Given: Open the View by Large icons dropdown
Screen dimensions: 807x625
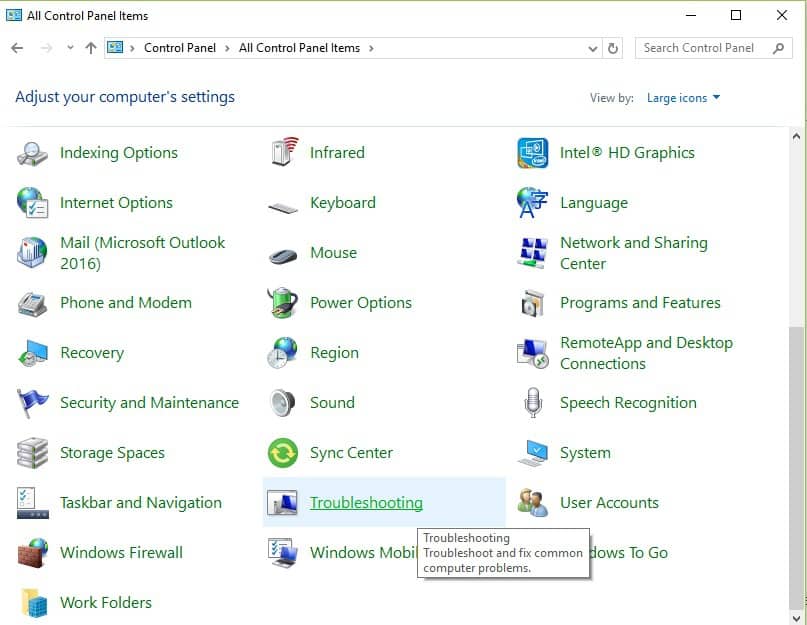Looking at the screenshot, I should click(x=683, y=98).
